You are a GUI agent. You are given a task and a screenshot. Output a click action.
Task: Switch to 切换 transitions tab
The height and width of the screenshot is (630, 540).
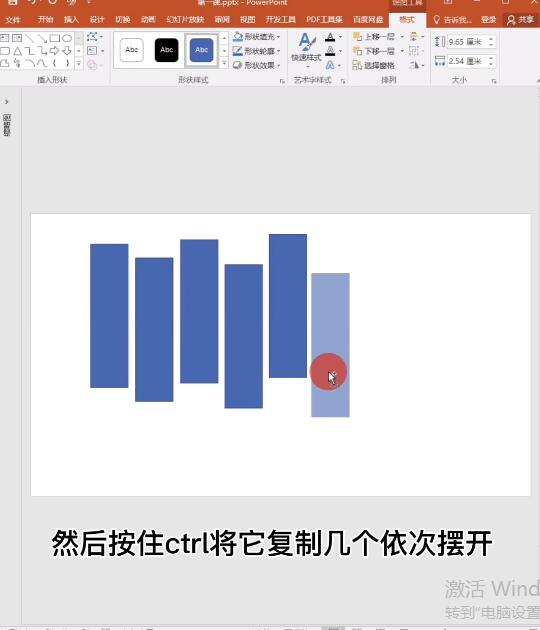(x=123, y=20)
